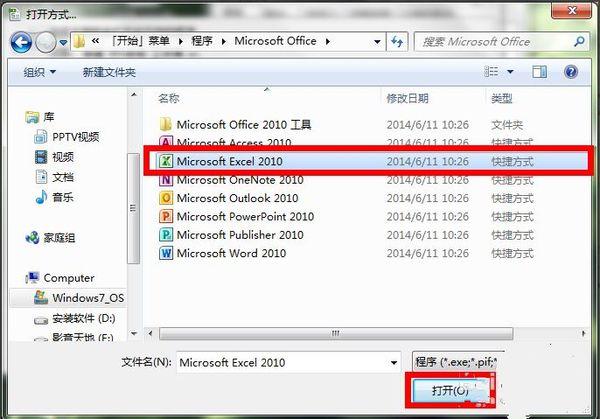Select the Microsoft Excel 2010 icon
This screenshot has width=600, height=419.
coord(166,161)
